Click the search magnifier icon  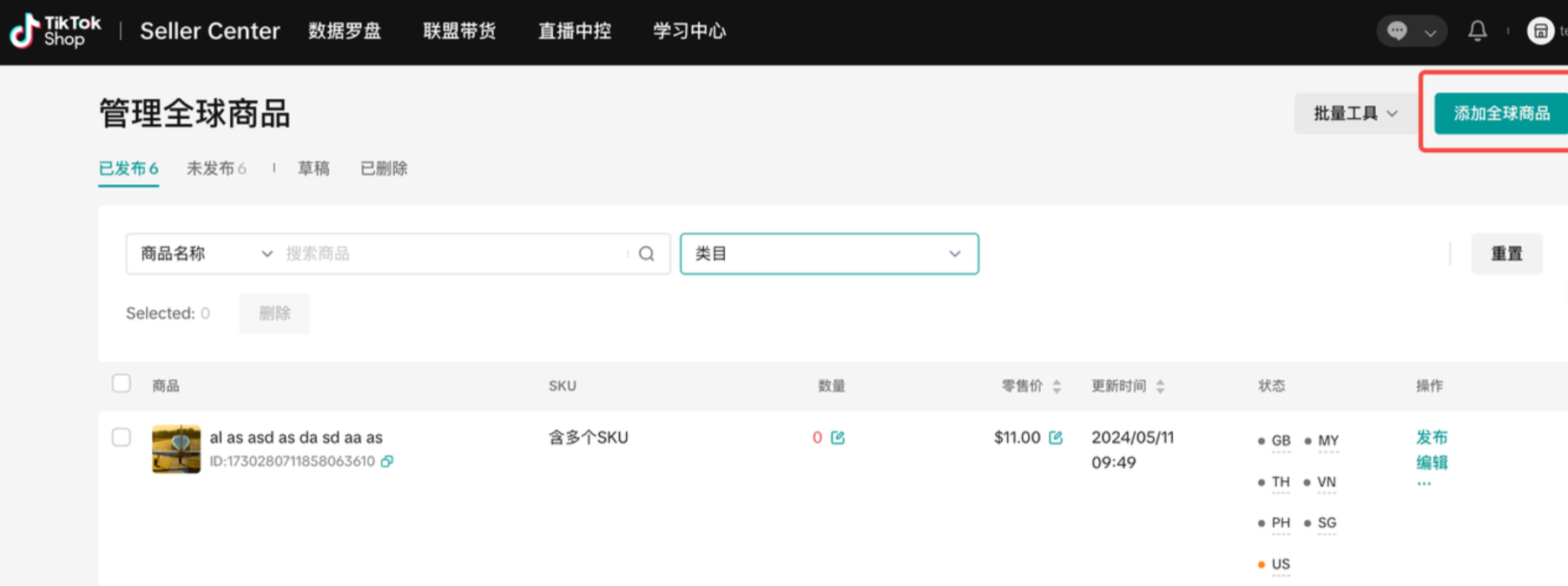point(647,253)
